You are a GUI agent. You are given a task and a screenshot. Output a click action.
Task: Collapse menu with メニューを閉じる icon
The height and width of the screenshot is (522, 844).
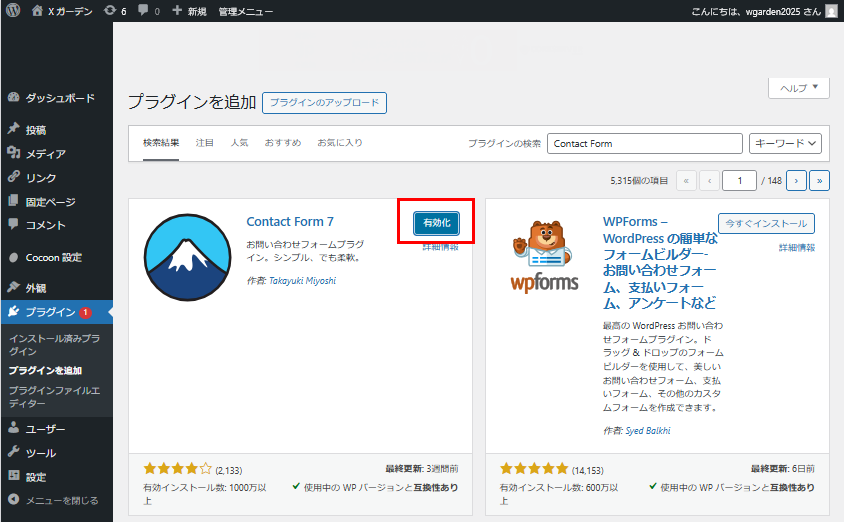(x=13, y=499)
